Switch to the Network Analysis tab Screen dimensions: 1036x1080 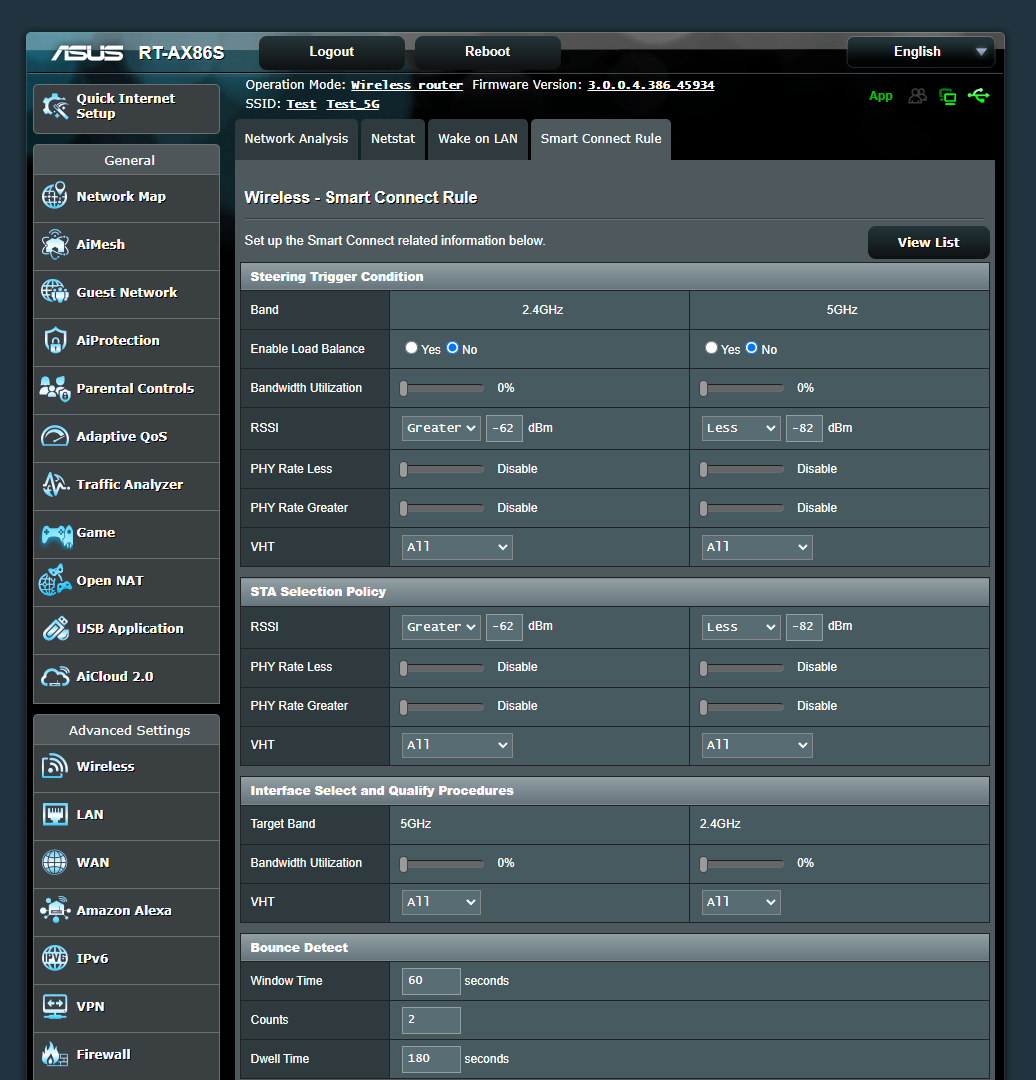pos(296,139)
